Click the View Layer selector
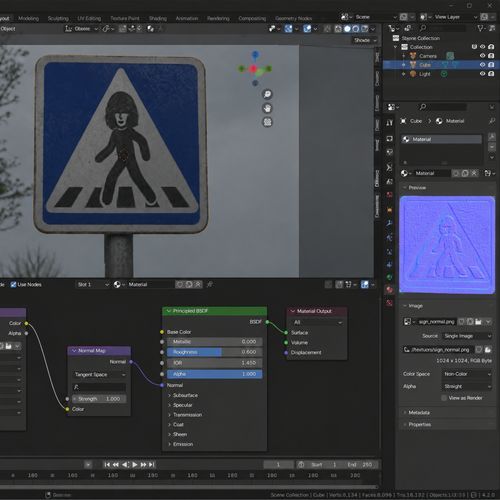Viewport: 500px width, 500px height. pyautogui.click(x=449, y=17)
